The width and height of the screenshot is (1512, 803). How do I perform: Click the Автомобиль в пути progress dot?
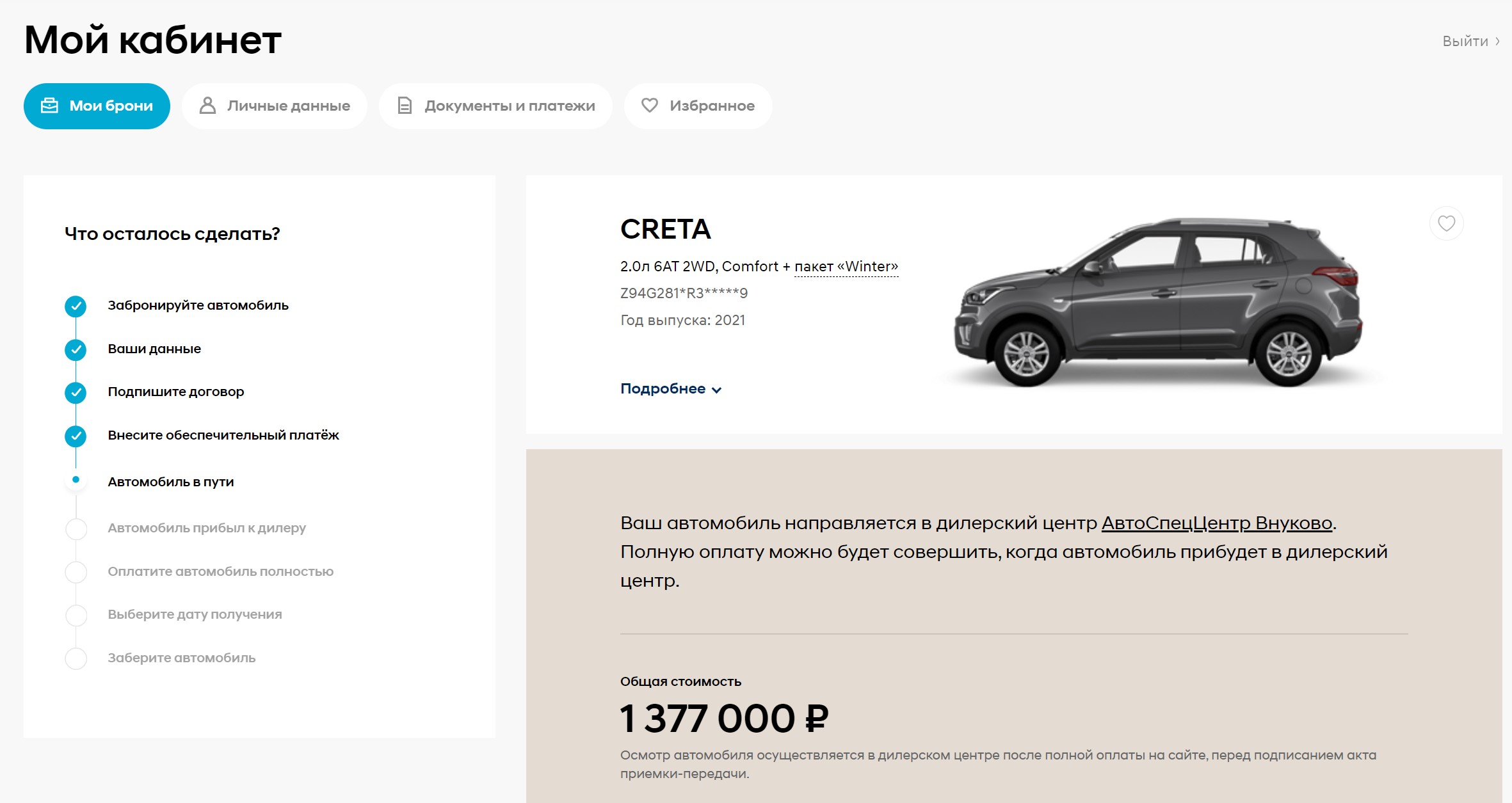click(76, 480)
